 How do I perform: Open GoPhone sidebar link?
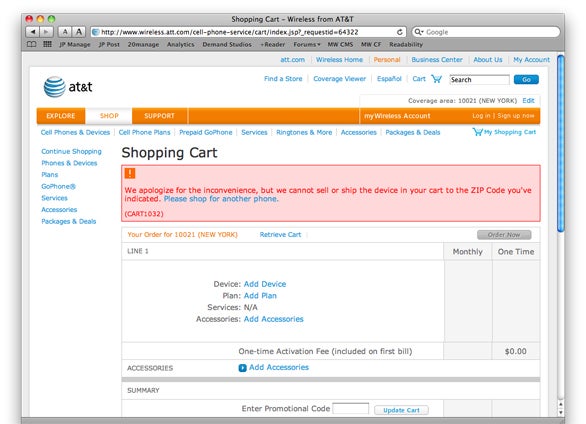pos(58,186)
